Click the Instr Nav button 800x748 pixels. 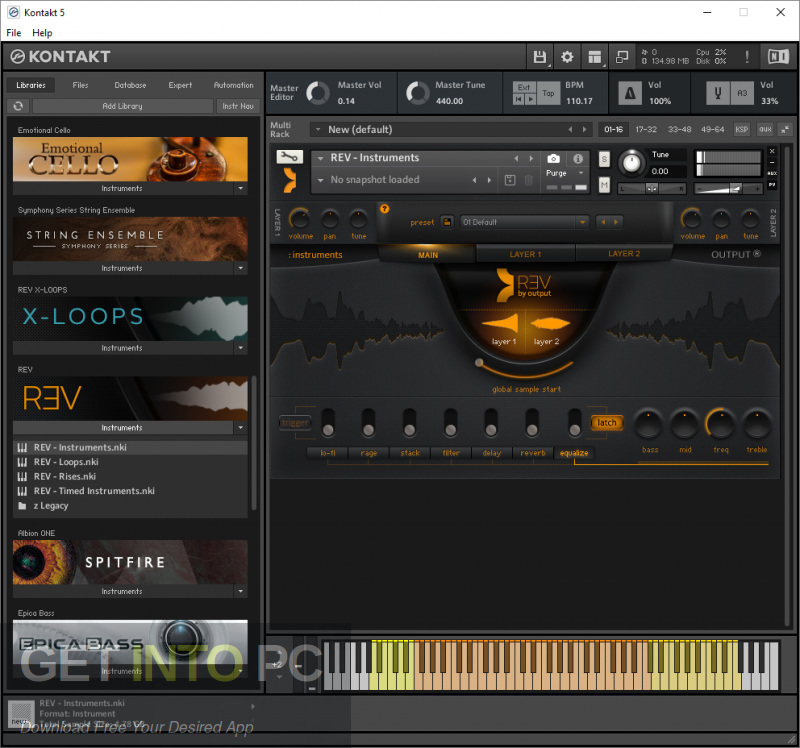[x=238, y=106]
